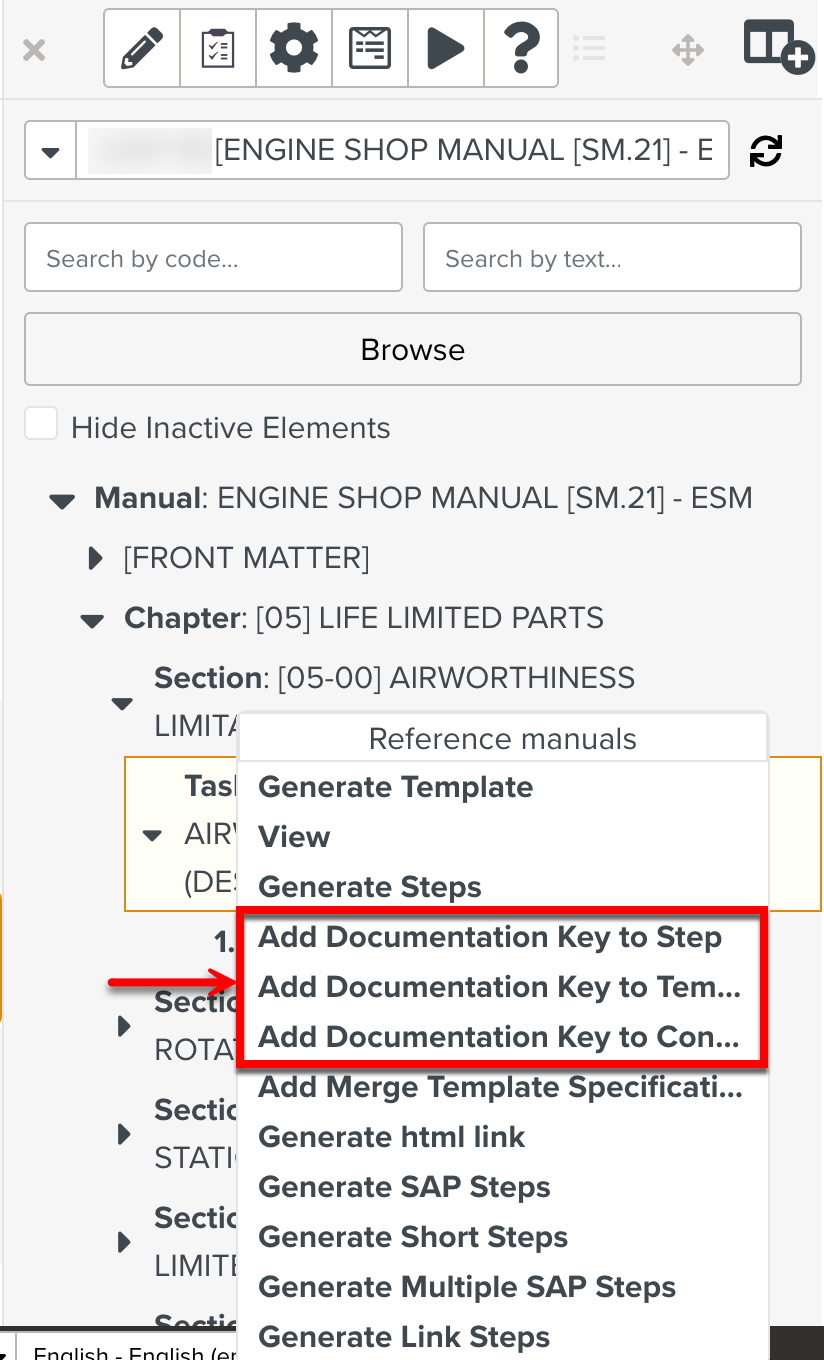The height and width of the screenshot is (1360, 824).
Task: Click the Search by text field
Action: [611, 257]
